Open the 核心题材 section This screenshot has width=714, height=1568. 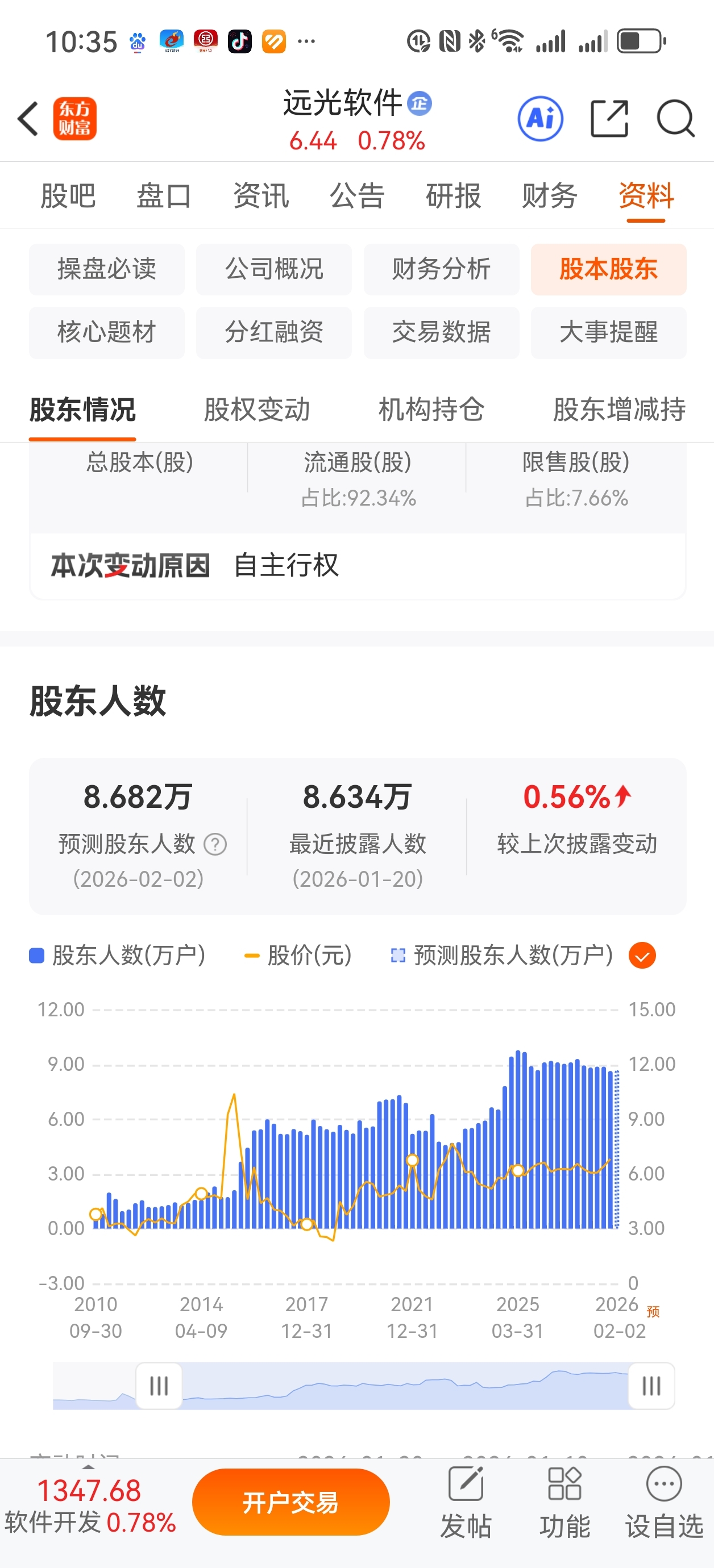(107, 332)
